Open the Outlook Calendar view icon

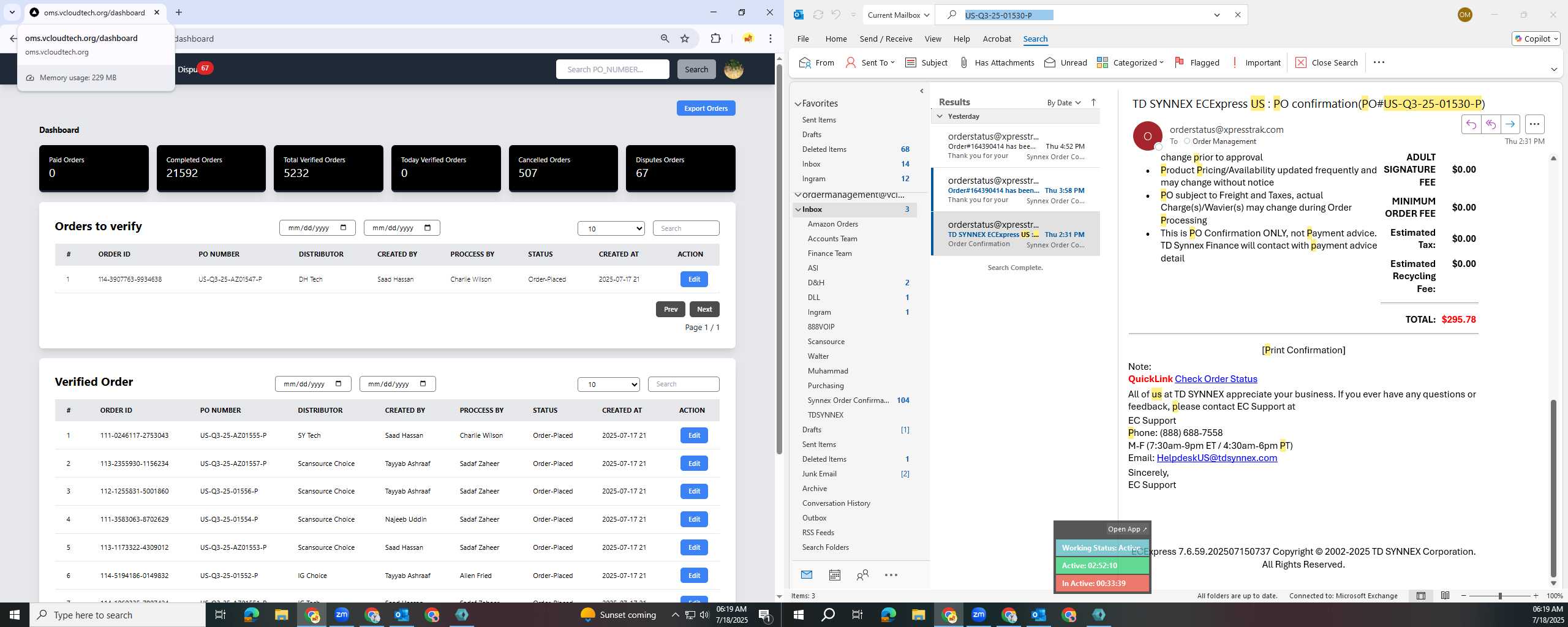[834, 575]
